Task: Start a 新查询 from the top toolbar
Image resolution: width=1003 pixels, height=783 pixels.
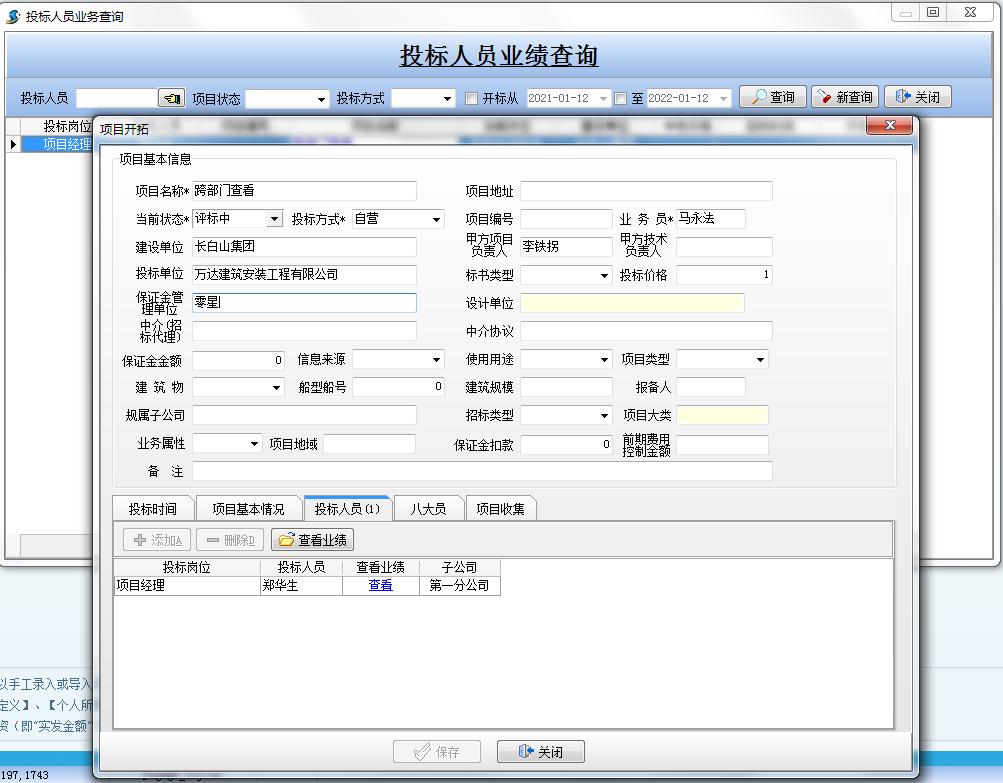Action: [x=845, y=97]
